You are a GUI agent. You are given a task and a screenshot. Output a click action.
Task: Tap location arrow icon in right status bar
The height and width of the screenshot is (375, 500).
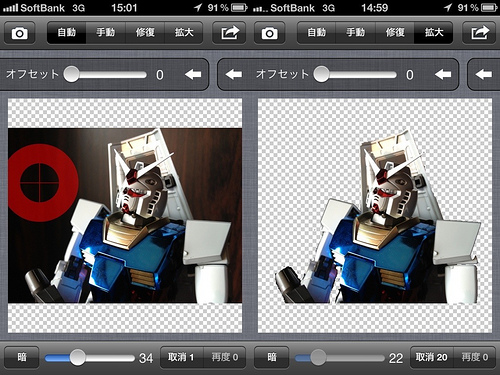click(448, 7)
